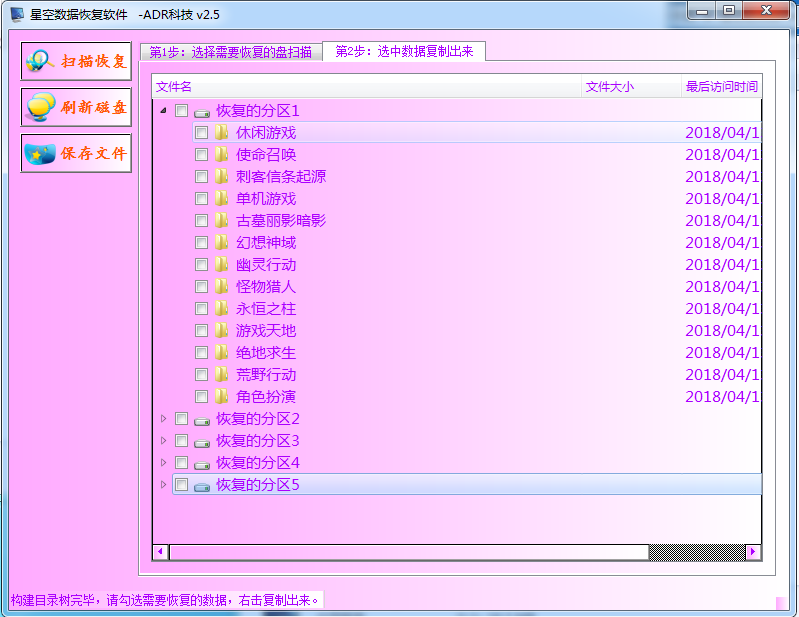Expand the 恢复的分区4 tree node
This screenshot has height=617, width=799.
(x=164, y=462)
